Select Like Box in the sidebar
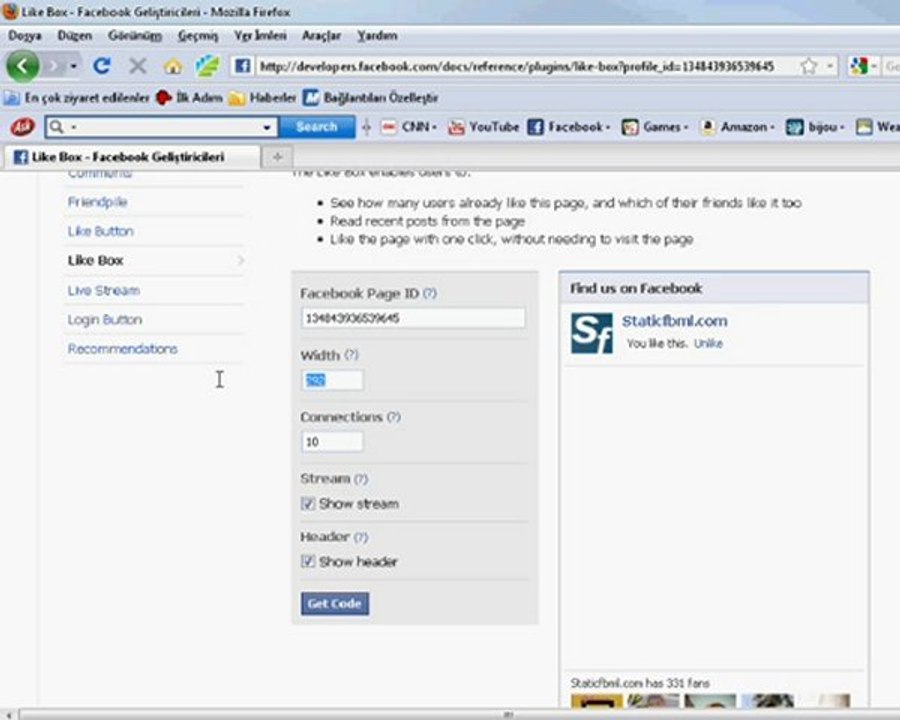Screen dimensions: 900x720 coord(95,260)
